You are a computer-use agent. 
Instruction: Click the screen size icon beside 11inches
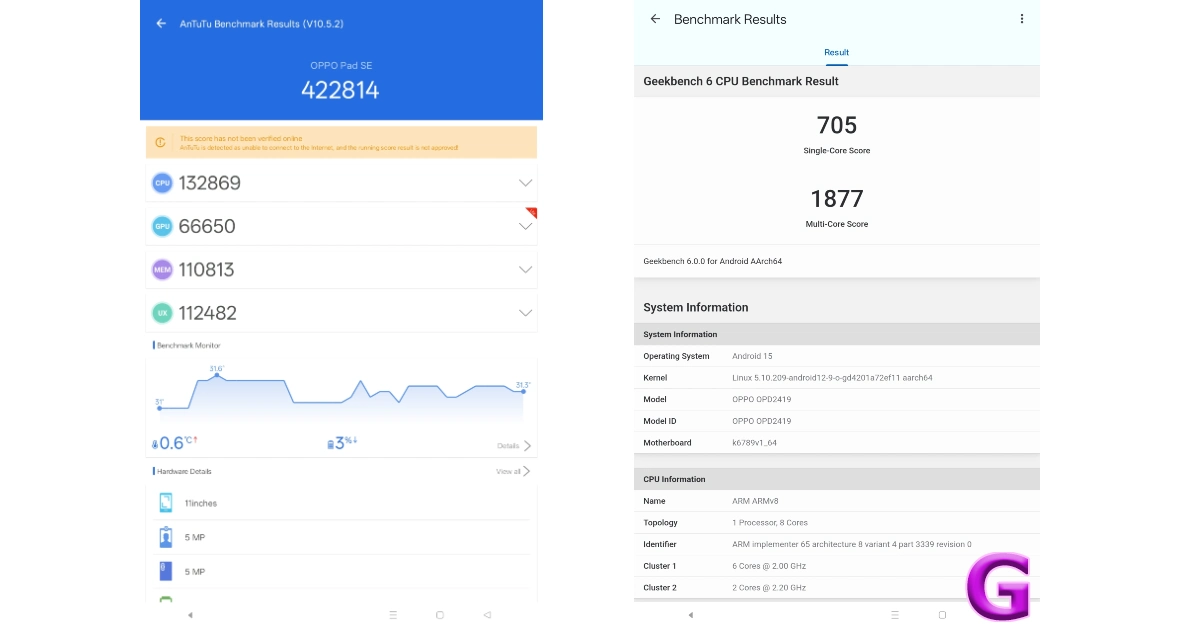click(166, 503)
